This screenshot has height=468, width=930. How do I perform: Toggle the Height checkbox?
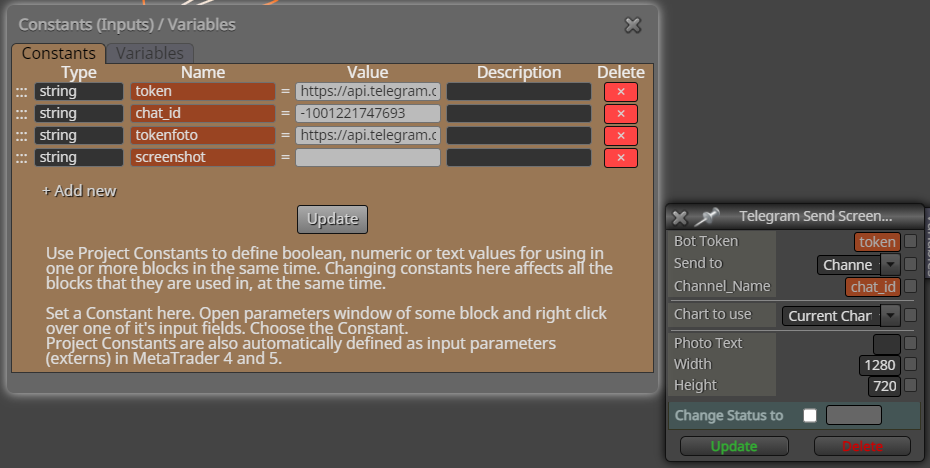coord(910,385)
